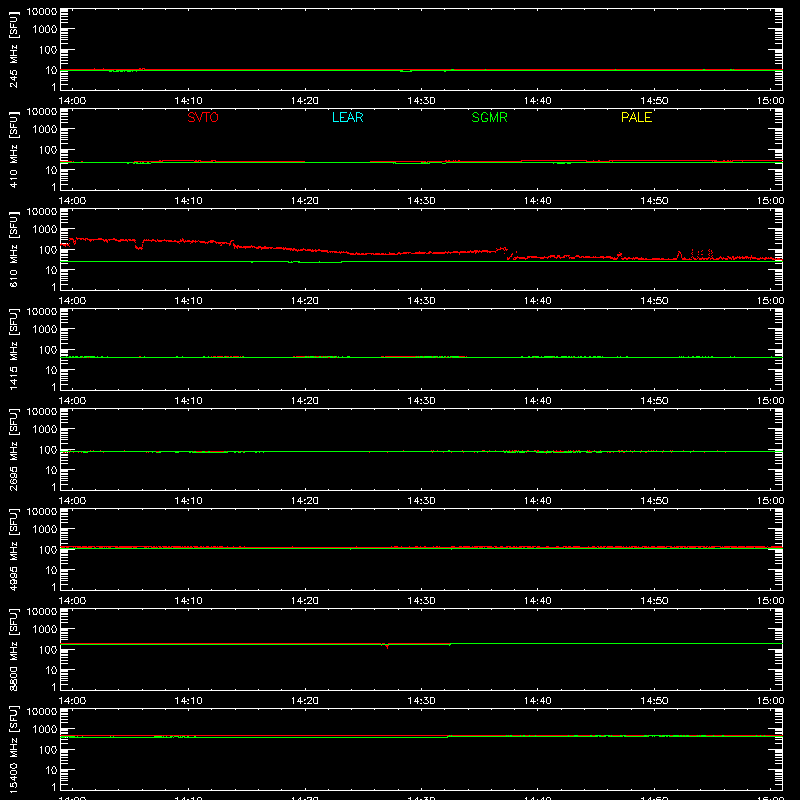Click the 14:20 label under 610 MHz panel
The image size is (800, 800).
[305, 301]
